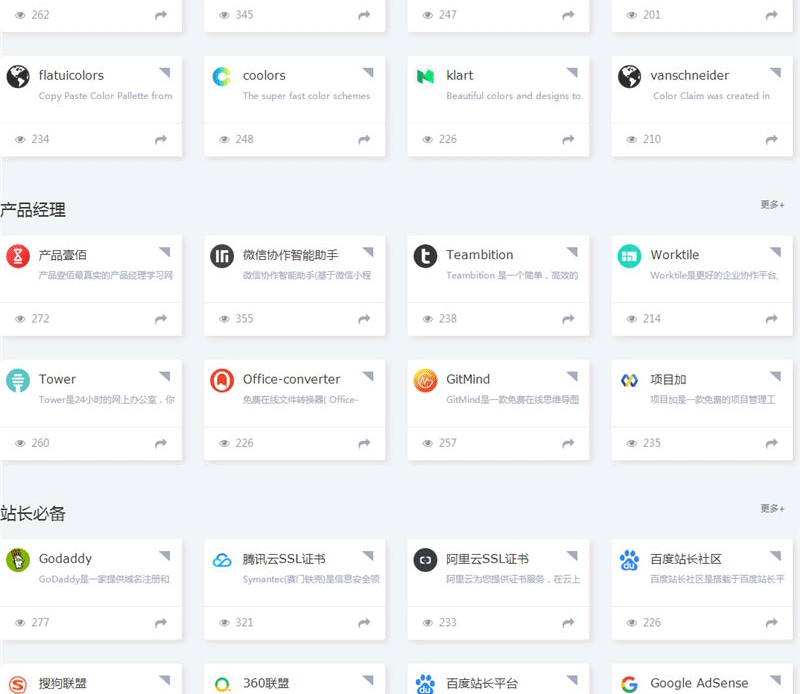Image resolution: width=800 pixels, height=694 pixels.
Task: Click corner triangle on 产品壹佰 card
Action: point(165,252)
